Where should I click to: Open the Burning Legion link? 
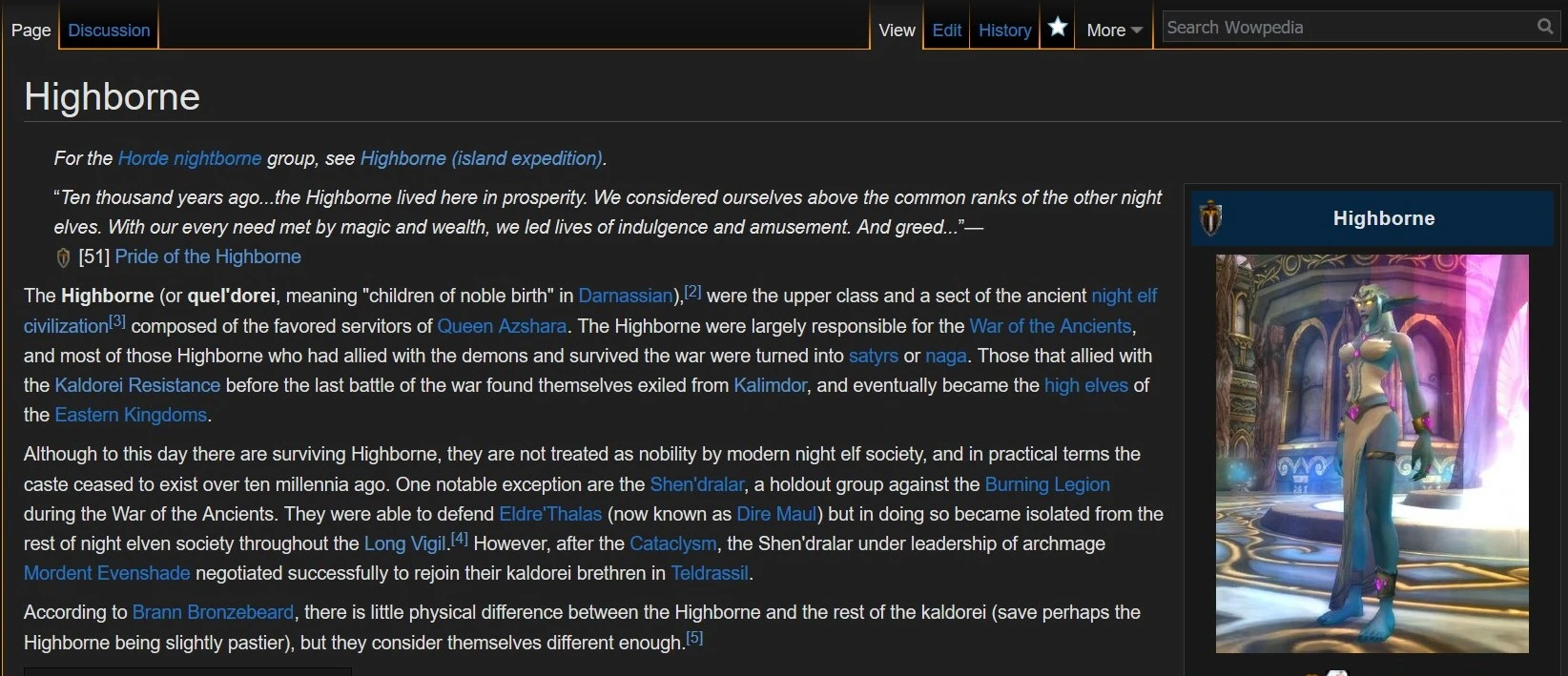[1047, 484]
